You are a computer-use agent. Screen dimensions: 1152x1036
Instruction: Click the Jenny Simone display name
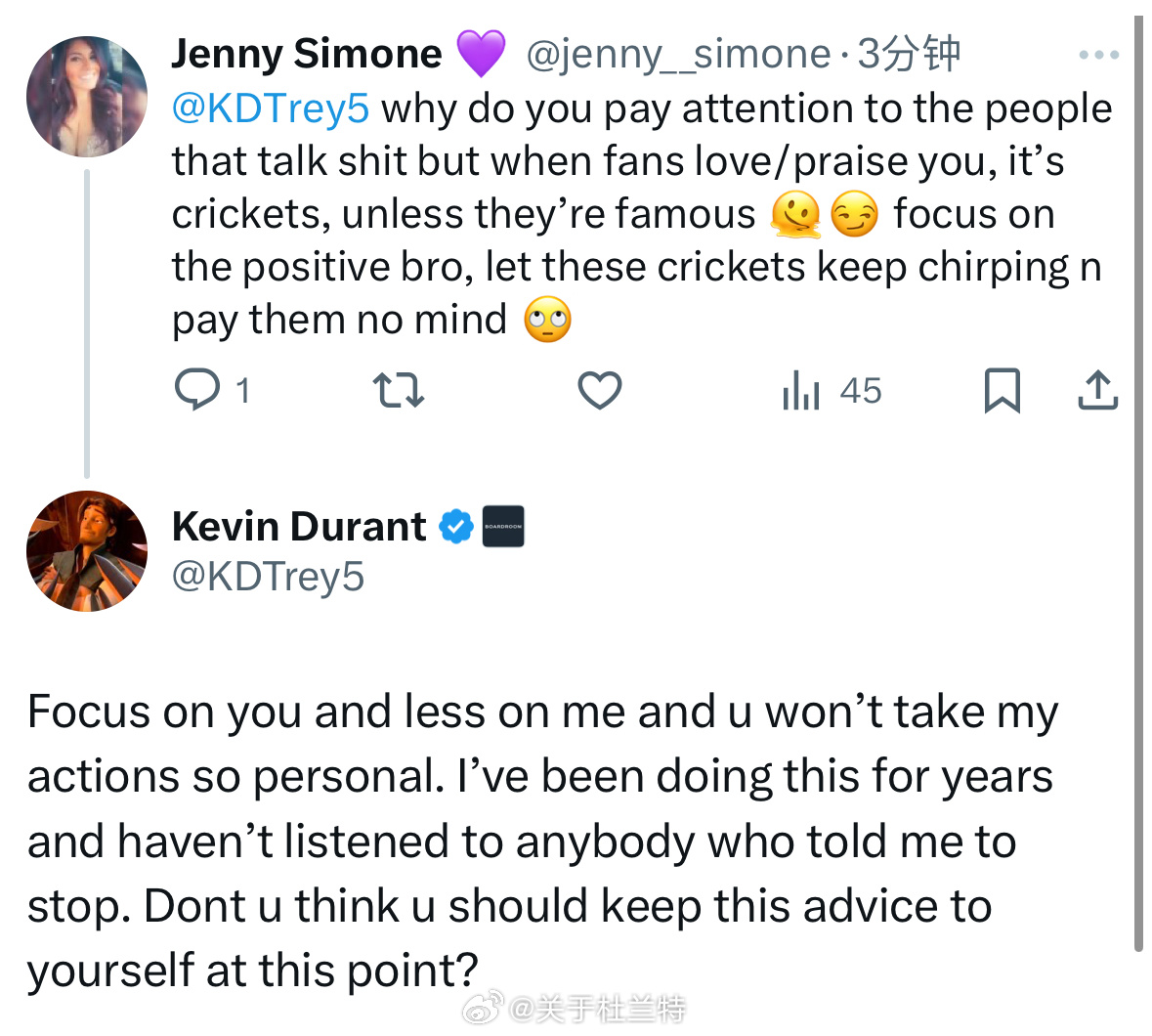click(307, 54)
